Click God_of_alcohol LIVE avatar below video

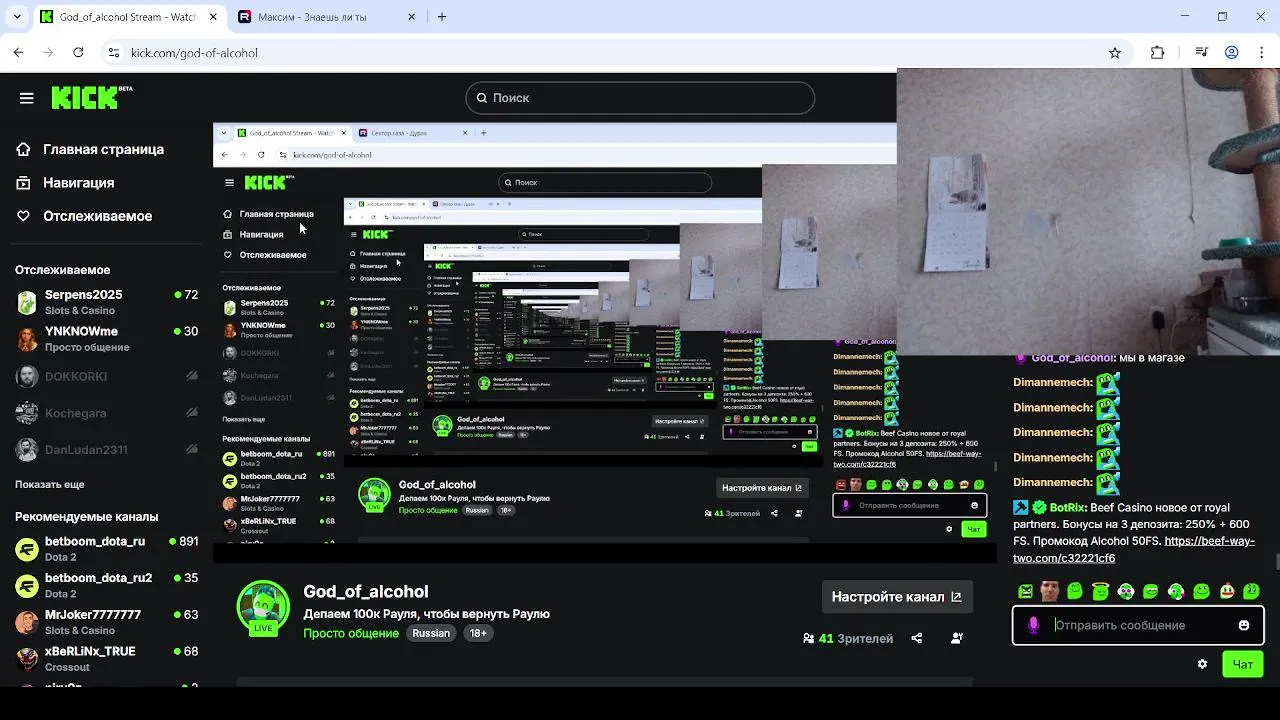263,607
